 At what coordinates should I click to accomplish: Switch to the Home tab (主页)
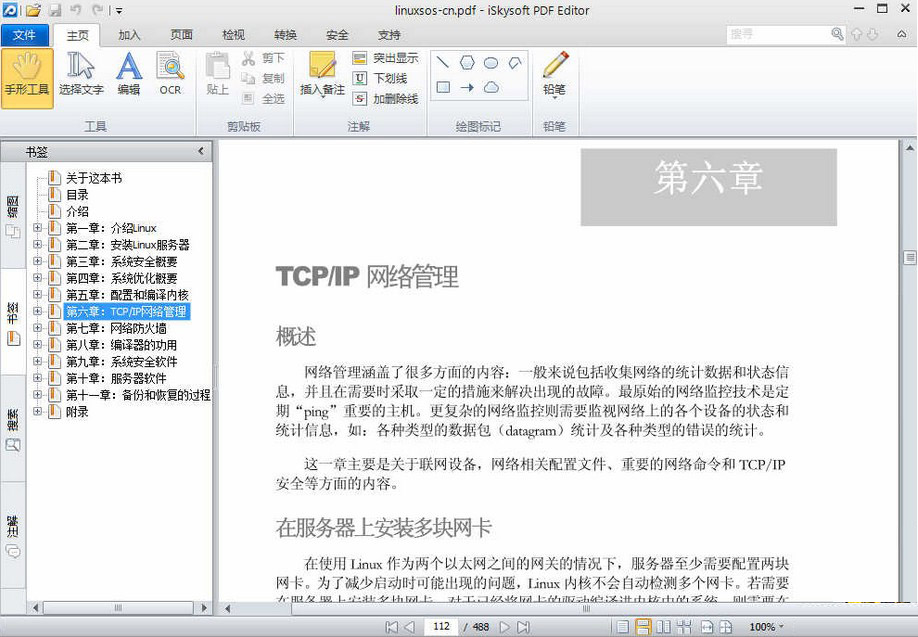tap(77, 35)
